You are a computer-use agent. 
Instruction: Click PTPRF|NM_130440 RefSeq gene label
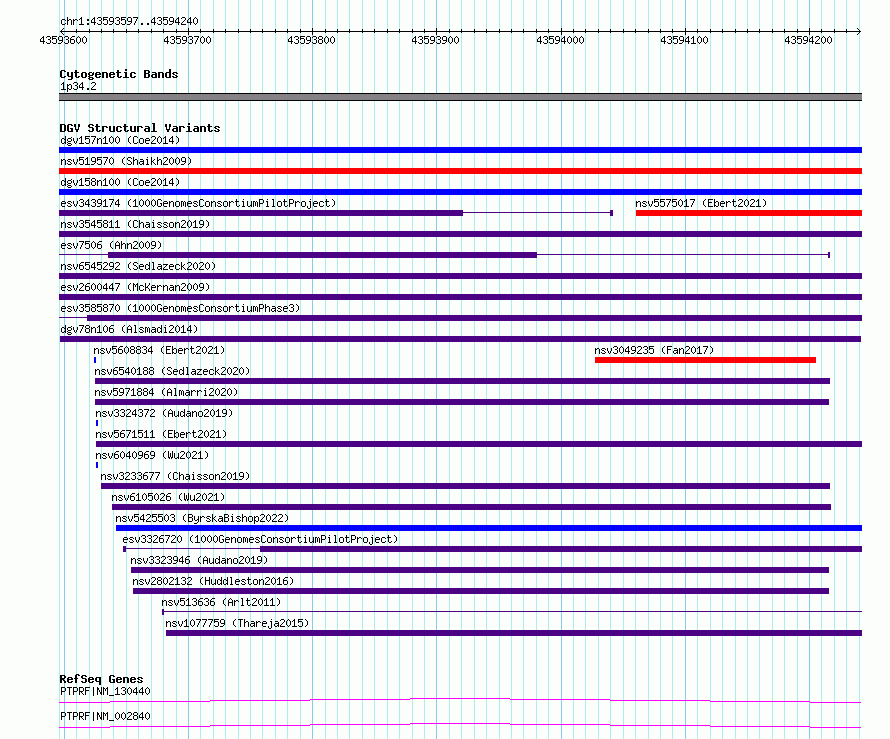tap(105, 691)
